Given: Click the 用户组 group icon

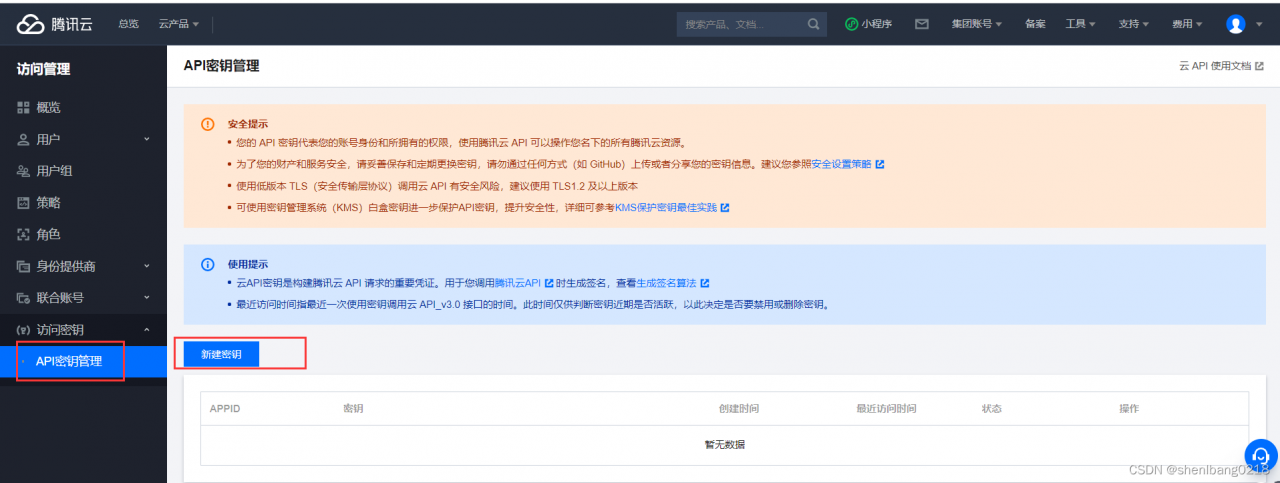Looking at the screenshot, I should (23, 171).
